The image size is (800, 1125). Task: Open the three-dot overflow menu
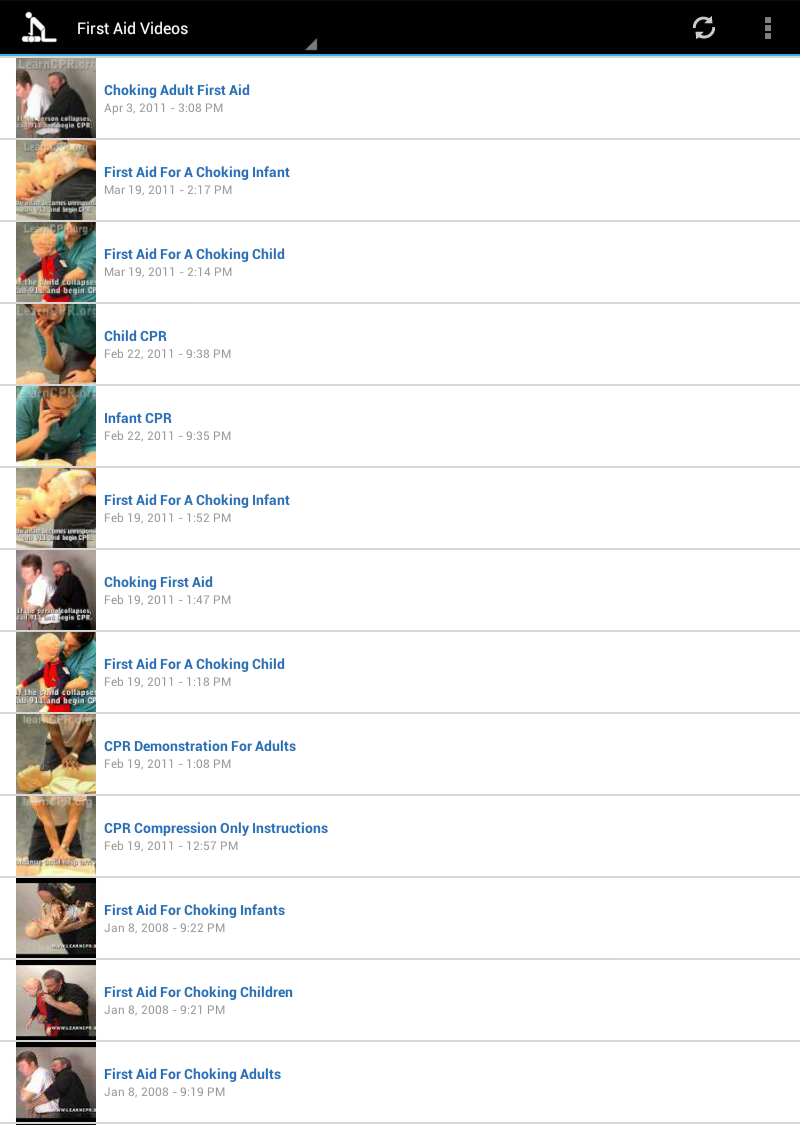pyautogui.click(x=767, y=28)
